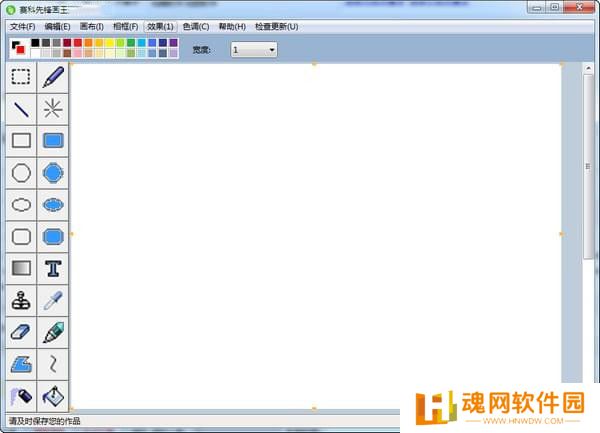Open the 检查更新(U) menu
Screen dimensions: 600x433
click(276, 26)
